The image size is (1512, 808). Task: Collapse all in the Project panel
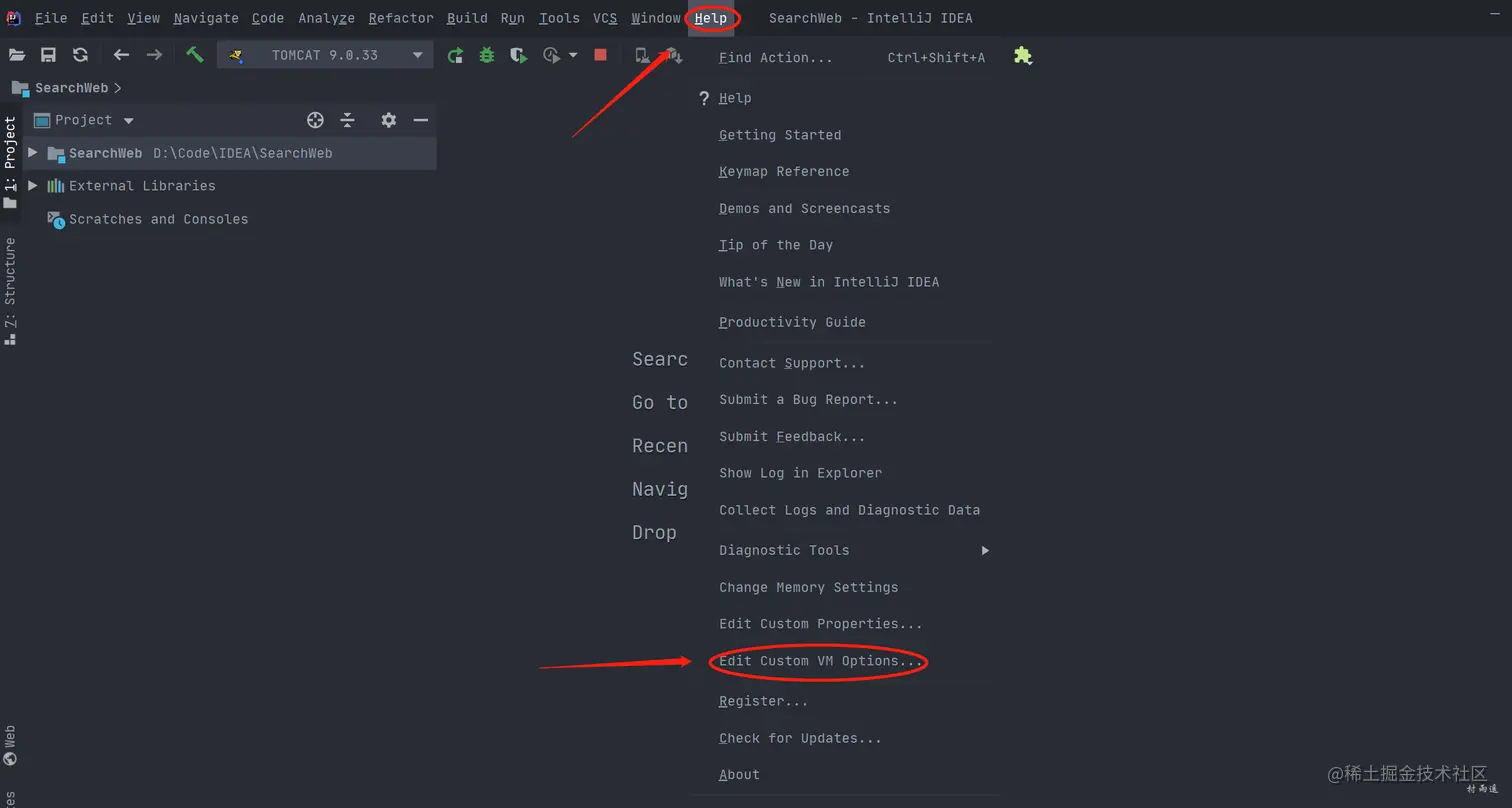(347, 120)
